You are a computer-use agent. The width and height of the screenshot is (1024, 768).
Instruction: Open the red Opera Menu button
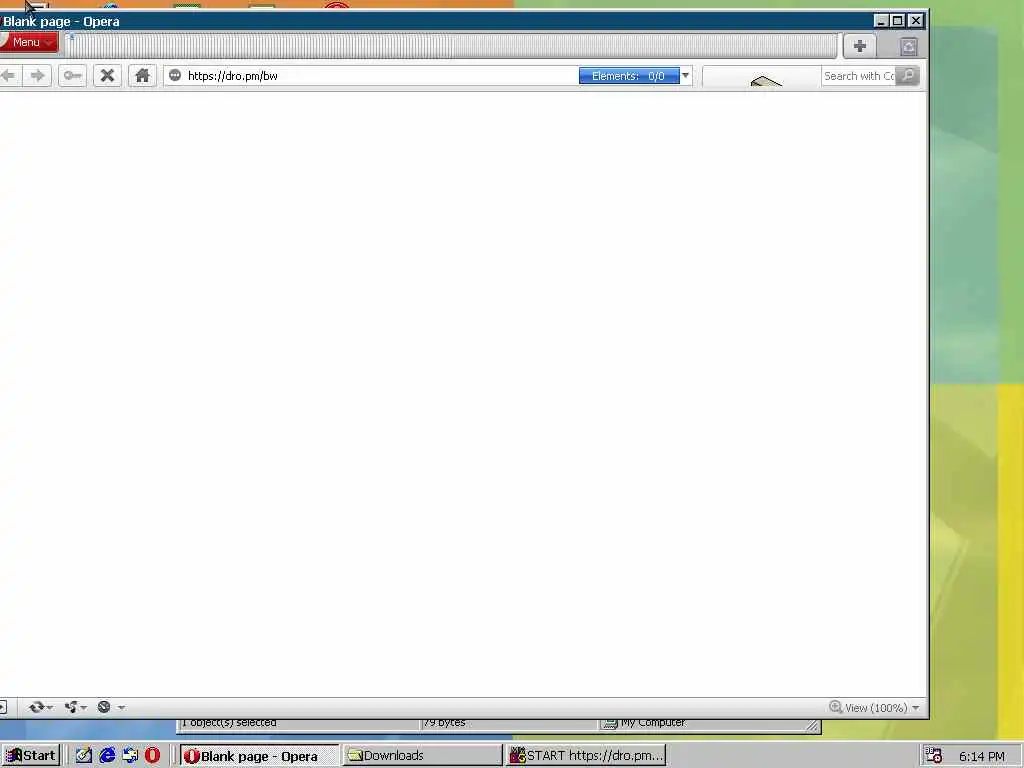pos(28,42)
